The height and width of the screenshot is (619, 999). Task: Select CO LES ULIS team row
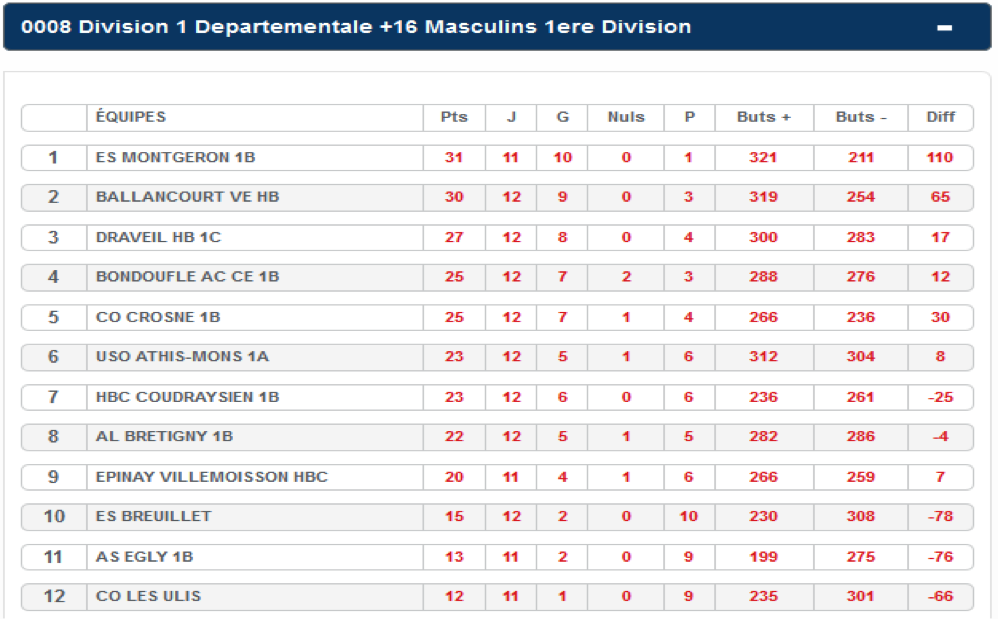pos(497,596)
